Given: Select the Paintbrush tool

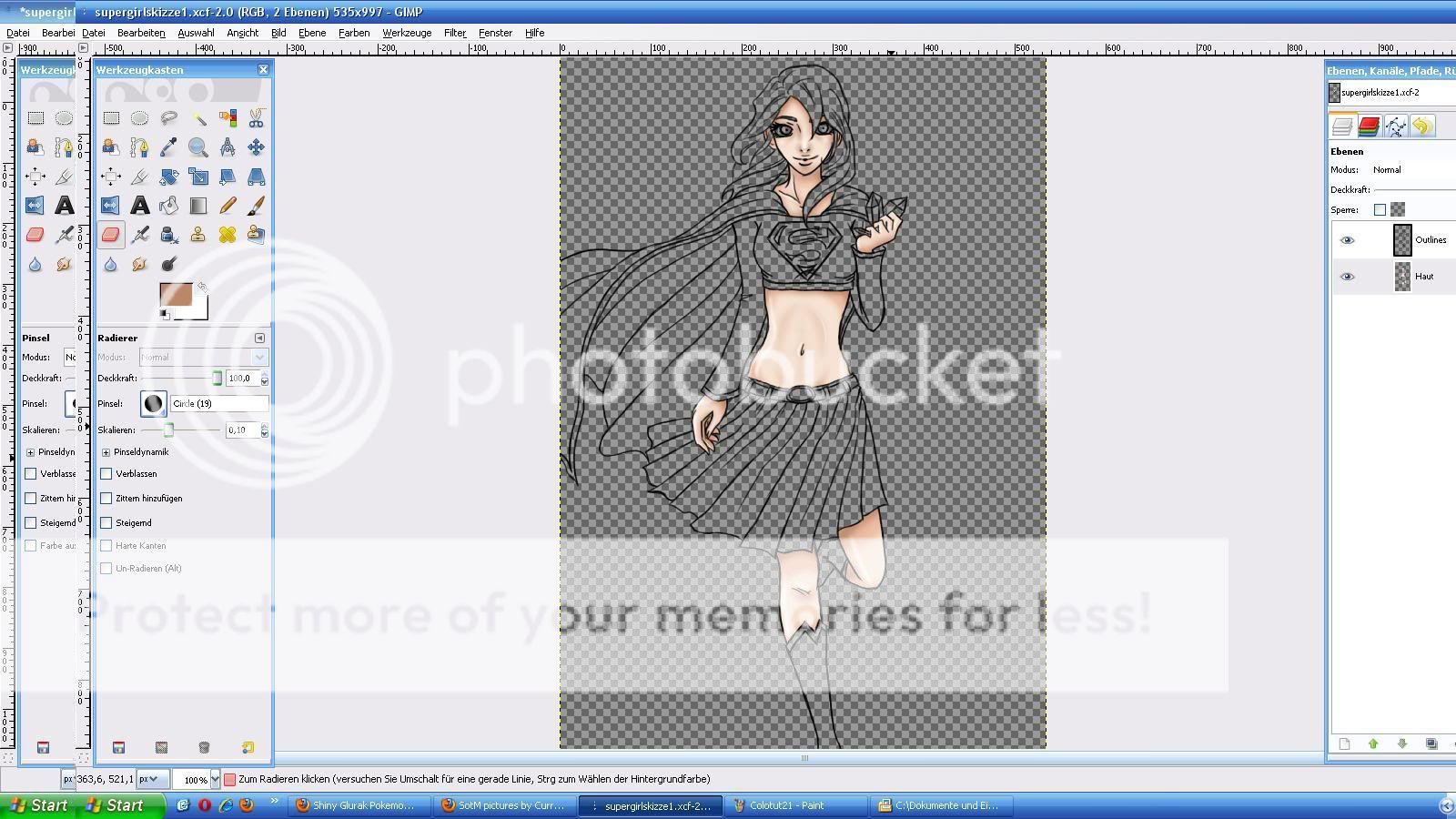Looking at the screenshot, I should (x=256, y=206).
